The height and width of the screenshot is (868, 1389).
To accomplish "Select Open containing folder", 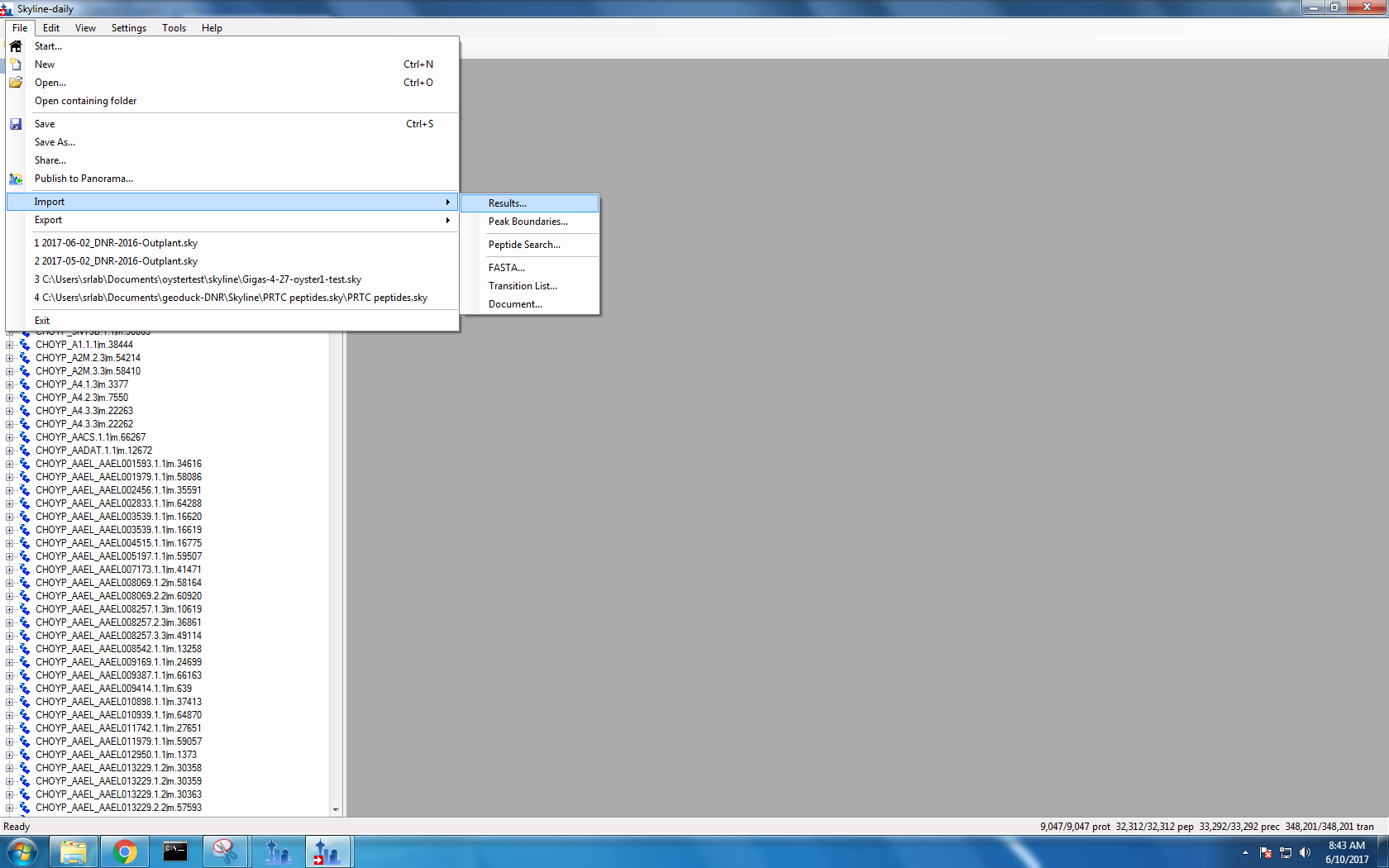I will (x=232, y=101).
